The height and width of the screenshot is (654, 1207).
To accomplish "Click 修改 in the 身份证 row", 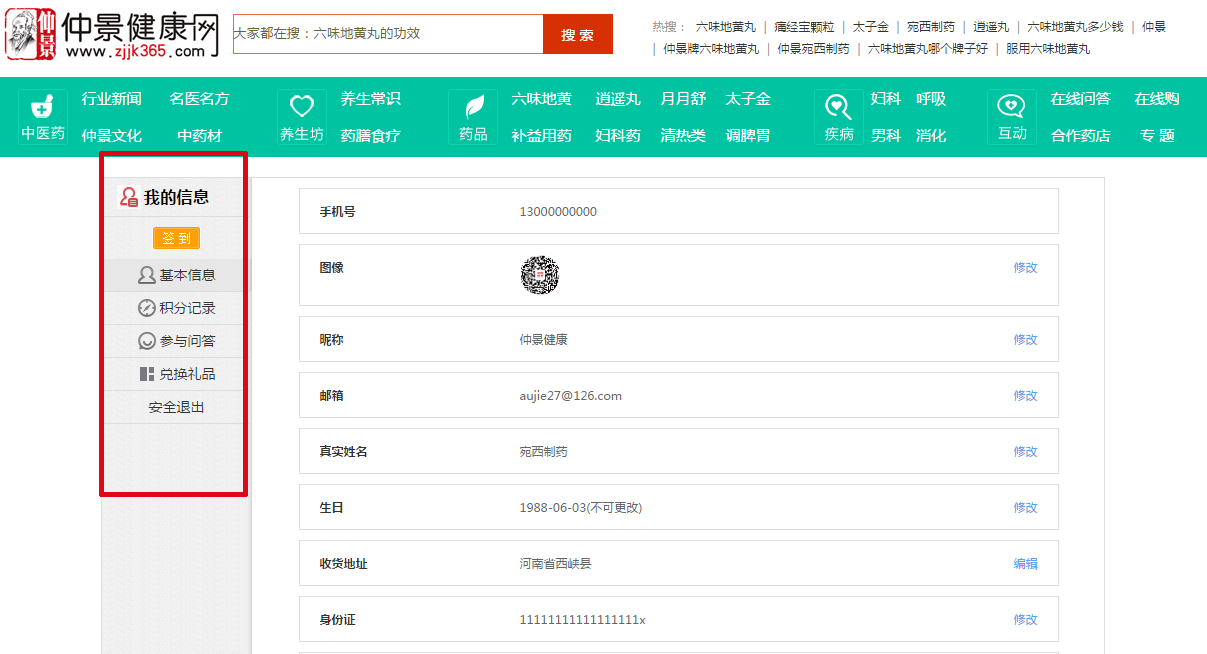I will coord(1026,620).
